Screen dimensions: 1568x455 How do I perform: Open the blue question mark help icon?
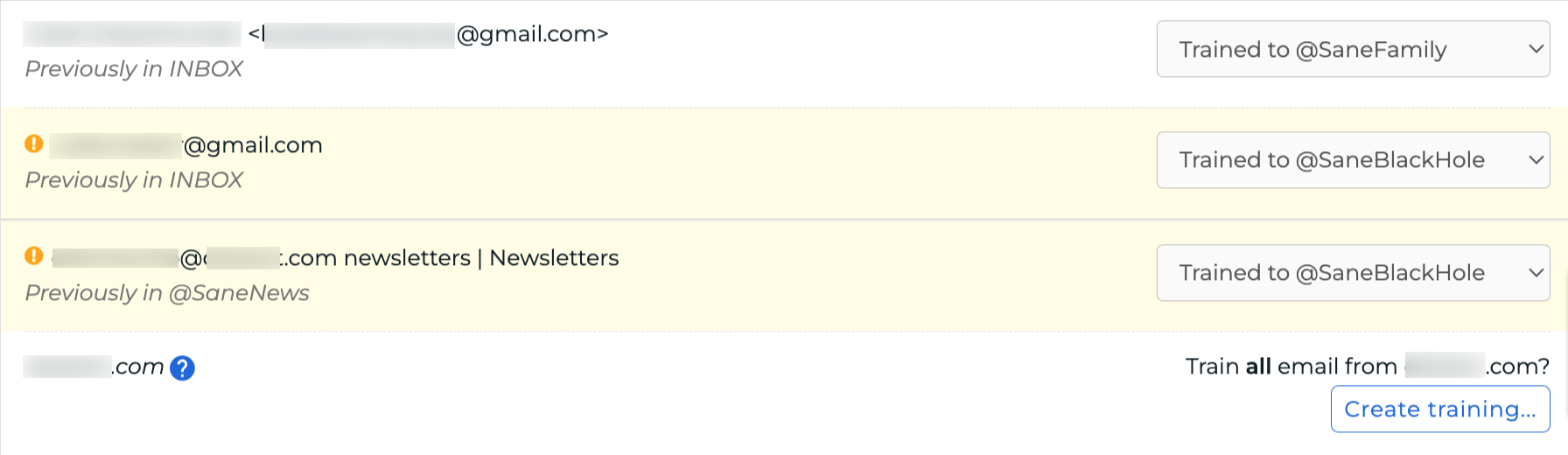[x=182, y=368]
